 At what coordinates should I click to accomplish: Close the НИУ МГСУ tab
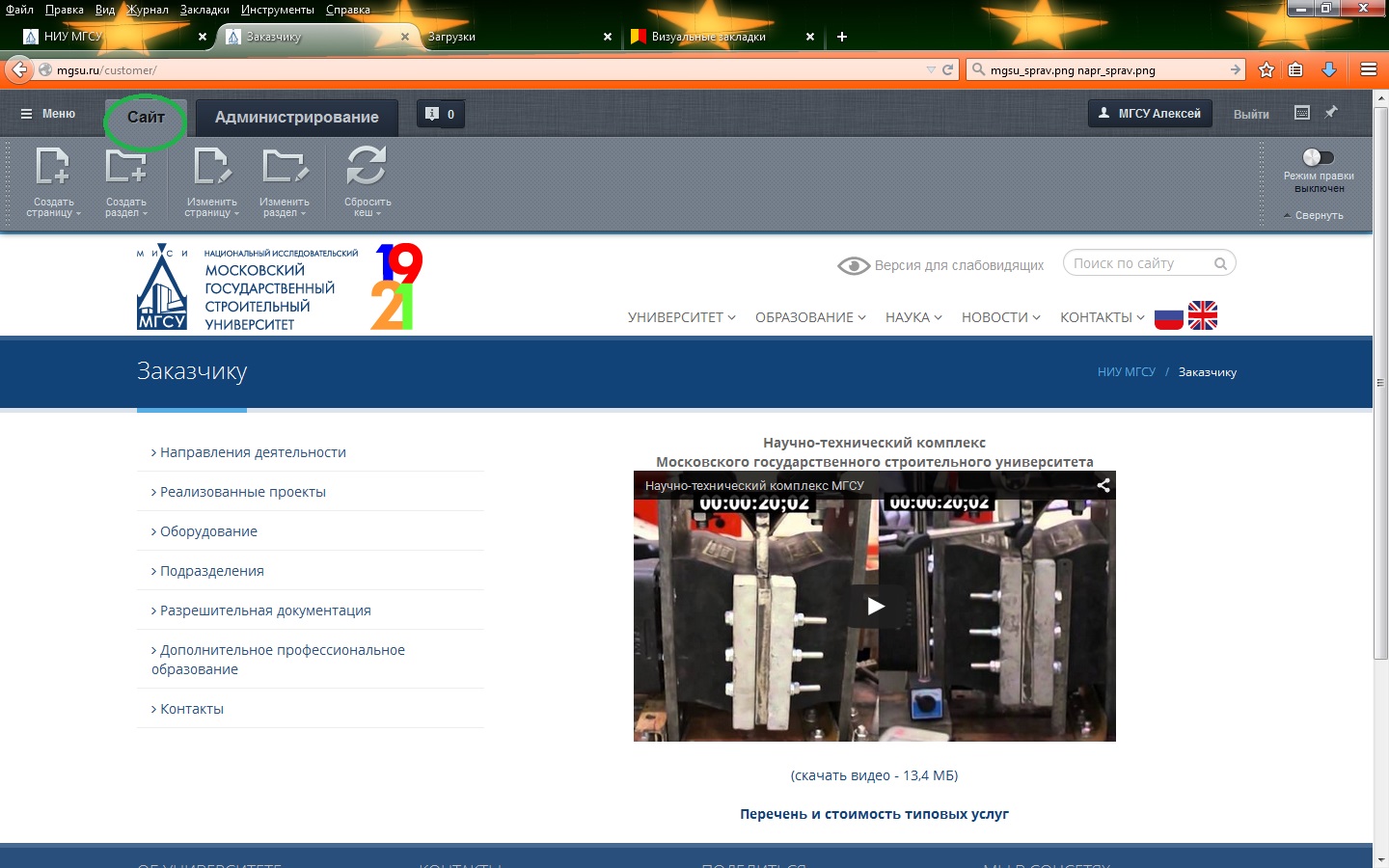203,37
